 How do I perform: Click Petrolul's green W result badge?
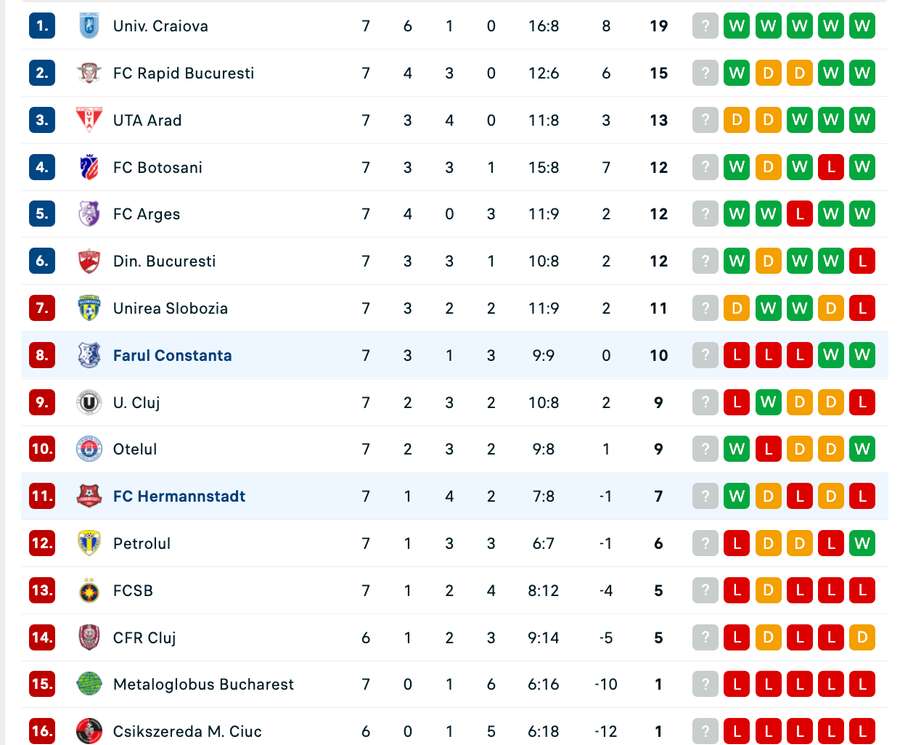tap(862, 543)
